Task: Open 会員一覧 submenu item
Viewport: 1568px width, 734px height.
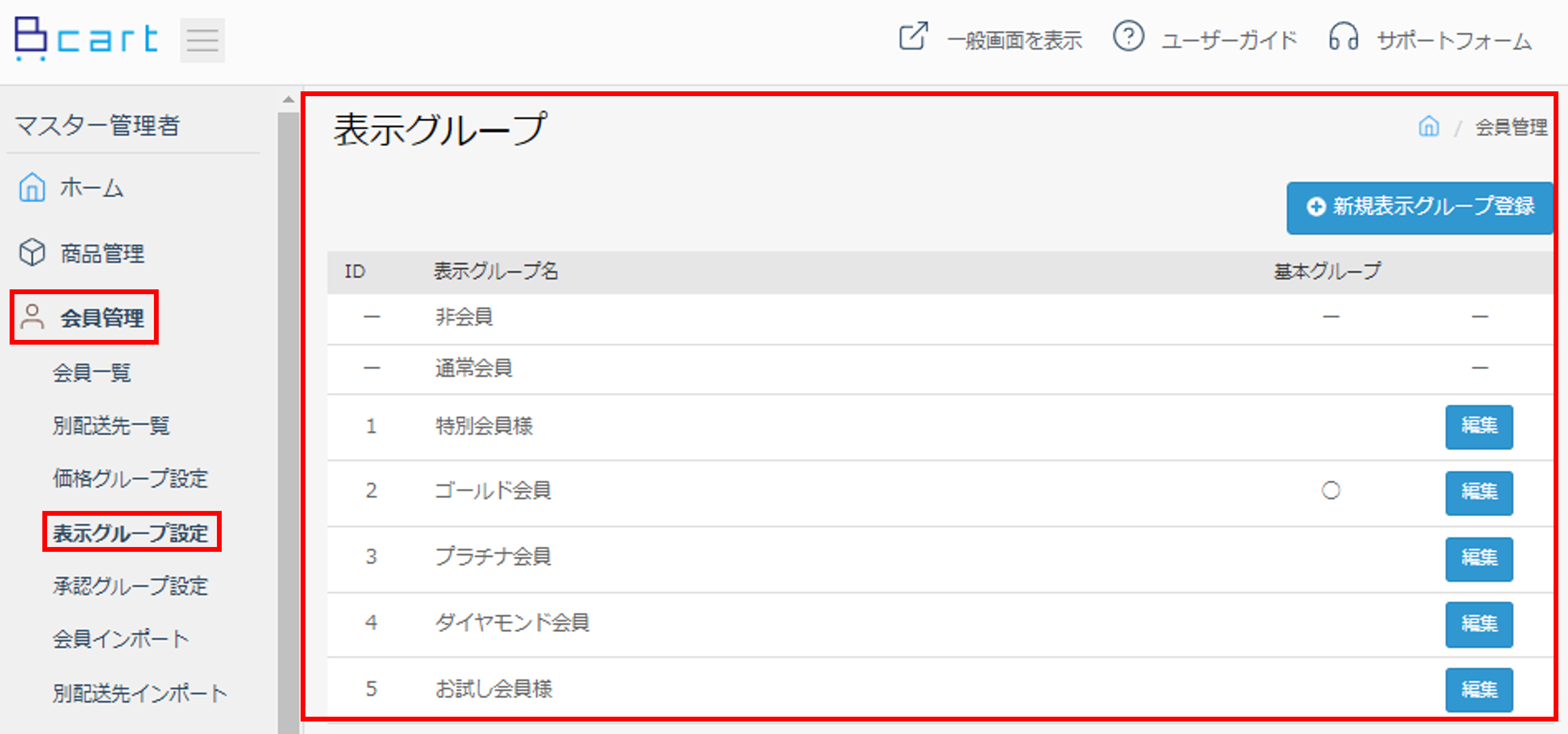Action: (92, 372)
